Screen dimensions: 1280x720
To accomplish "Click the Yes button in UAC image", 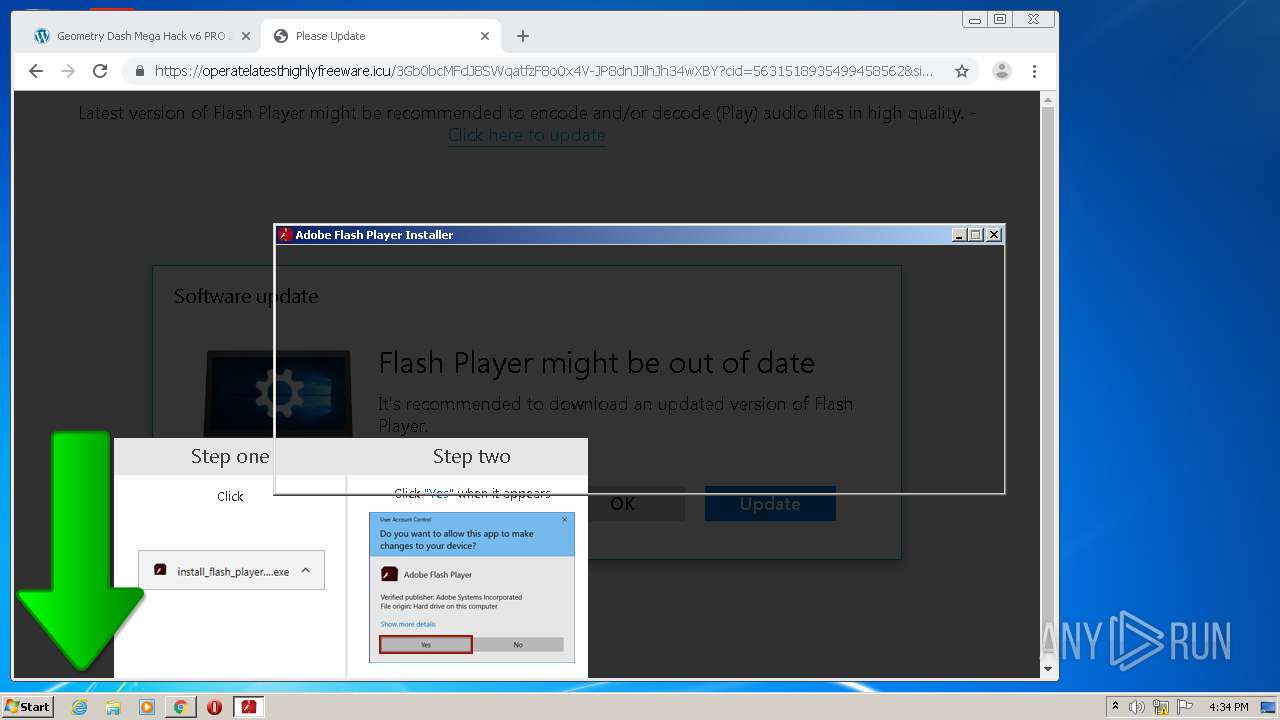I will (x=425, y=645).
